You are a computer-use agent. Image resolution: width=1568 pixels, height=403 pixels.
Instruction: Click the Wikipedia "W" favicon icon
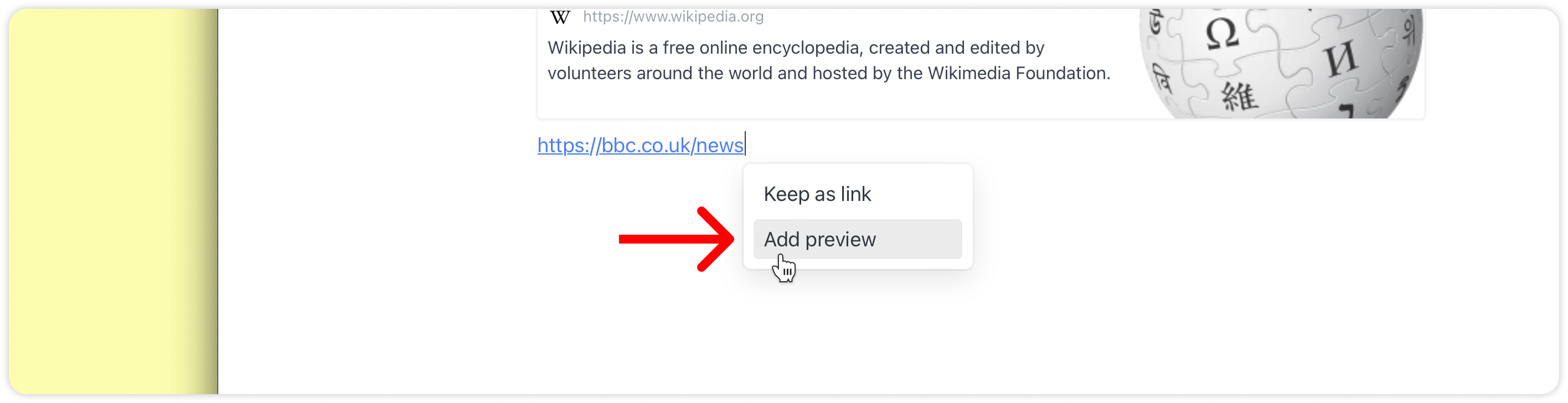coord(559,17)
